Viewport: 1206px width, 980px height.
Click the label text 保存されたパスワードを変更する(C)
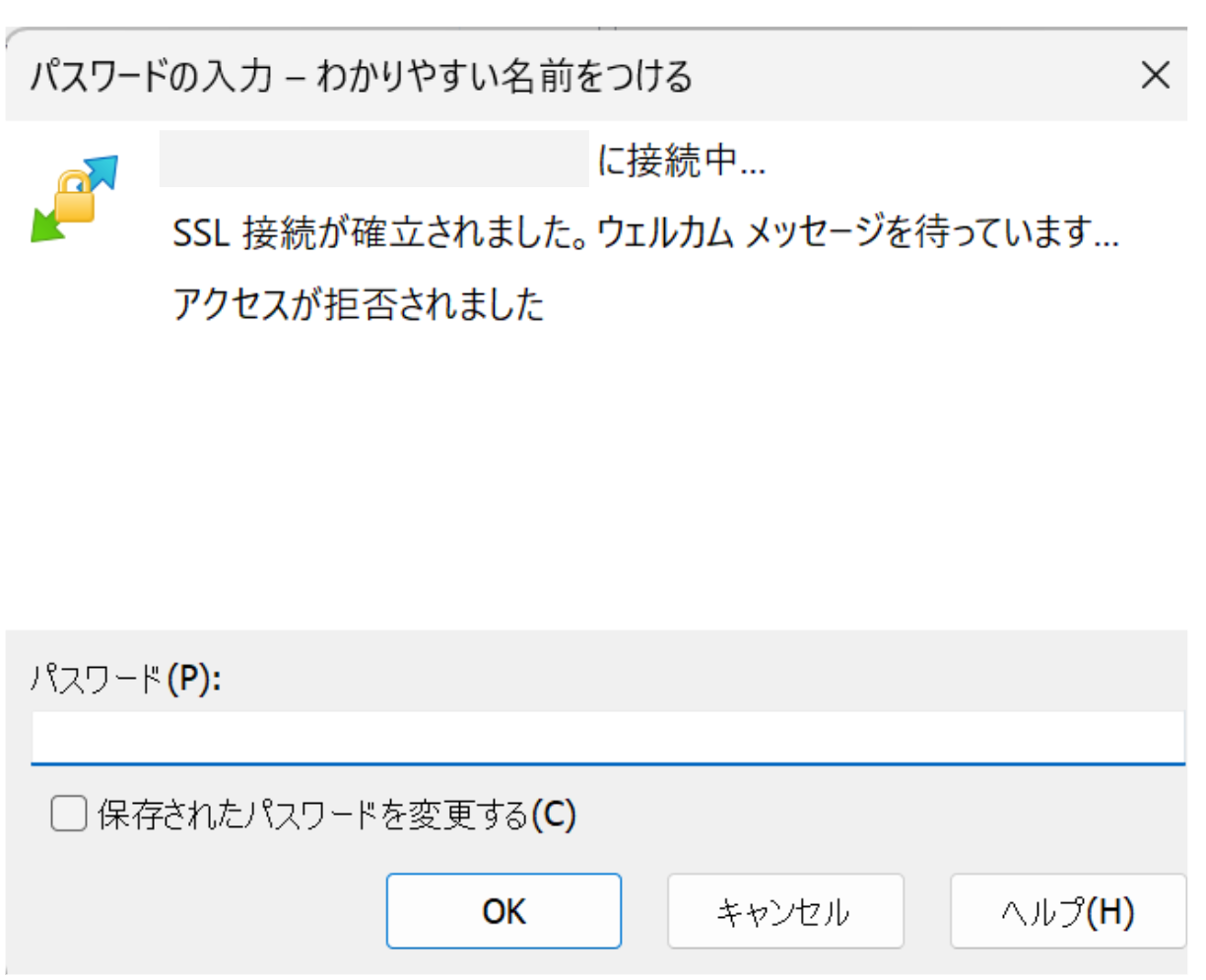point(336,815)
